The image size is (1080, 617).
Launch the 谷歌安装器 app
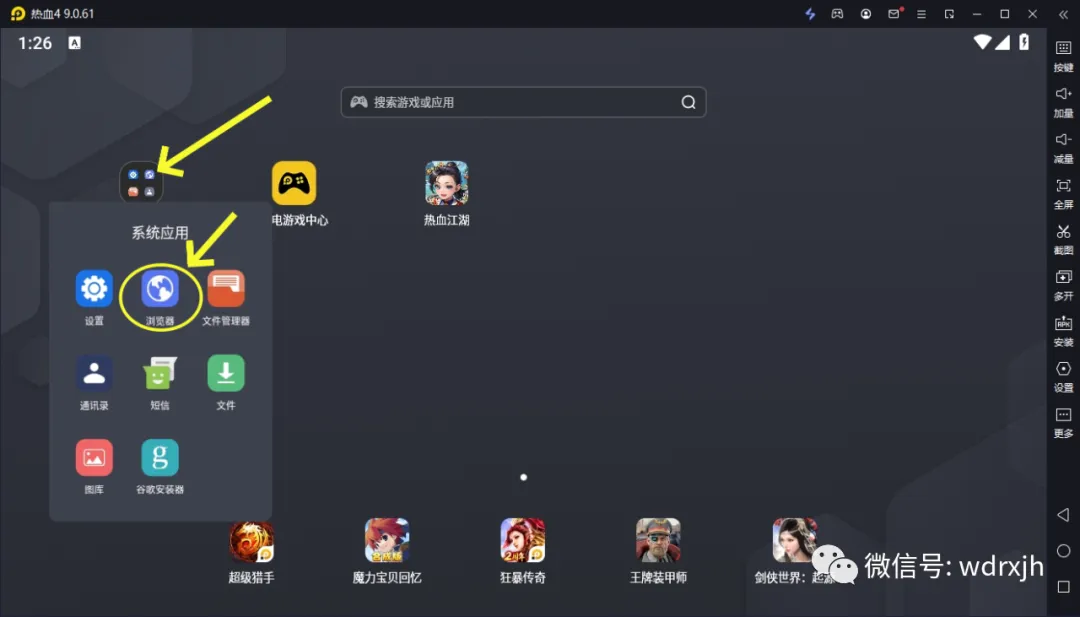(160, 458)
